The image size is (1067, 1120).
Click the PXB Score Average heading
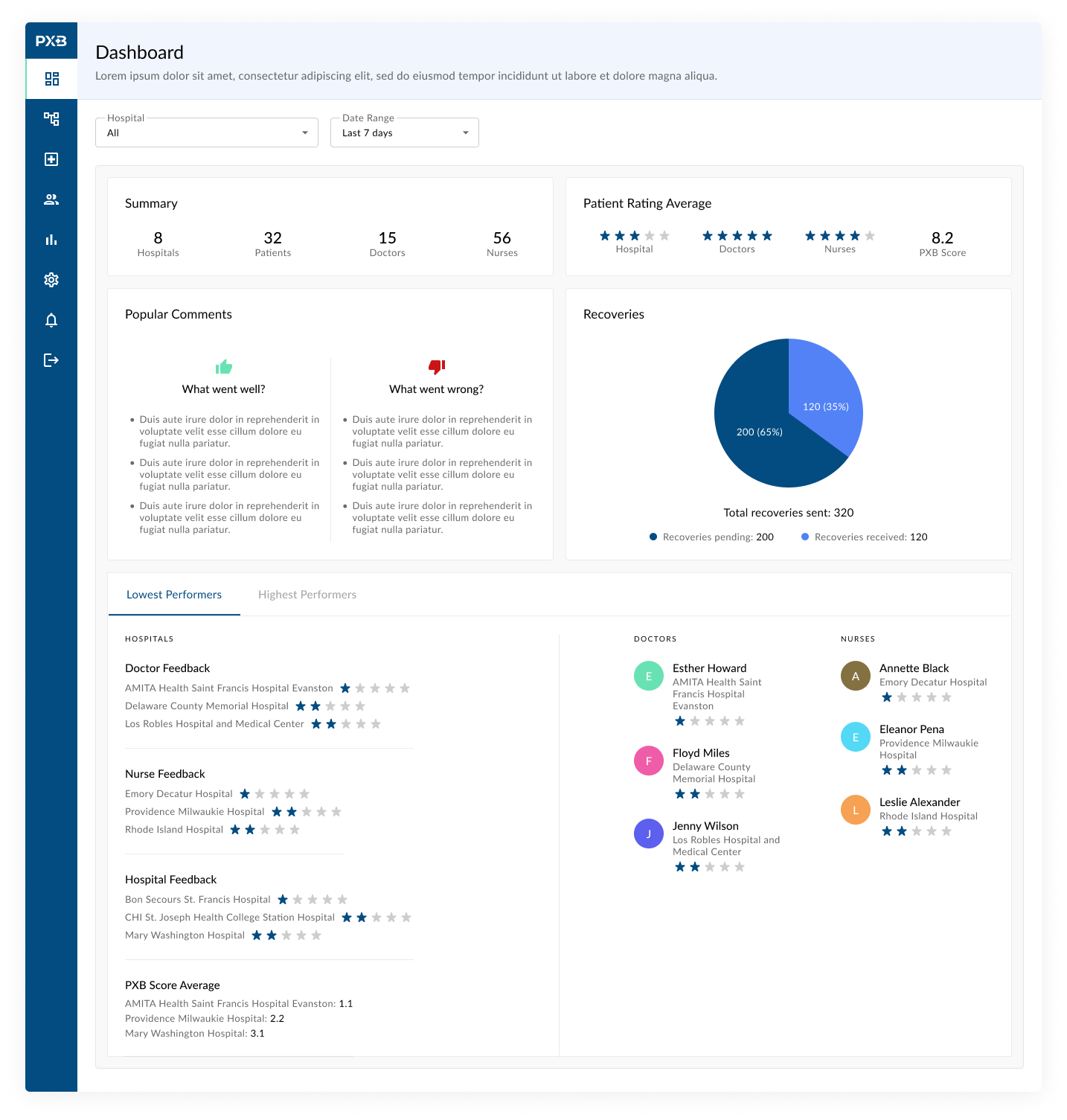pos(173,985)
